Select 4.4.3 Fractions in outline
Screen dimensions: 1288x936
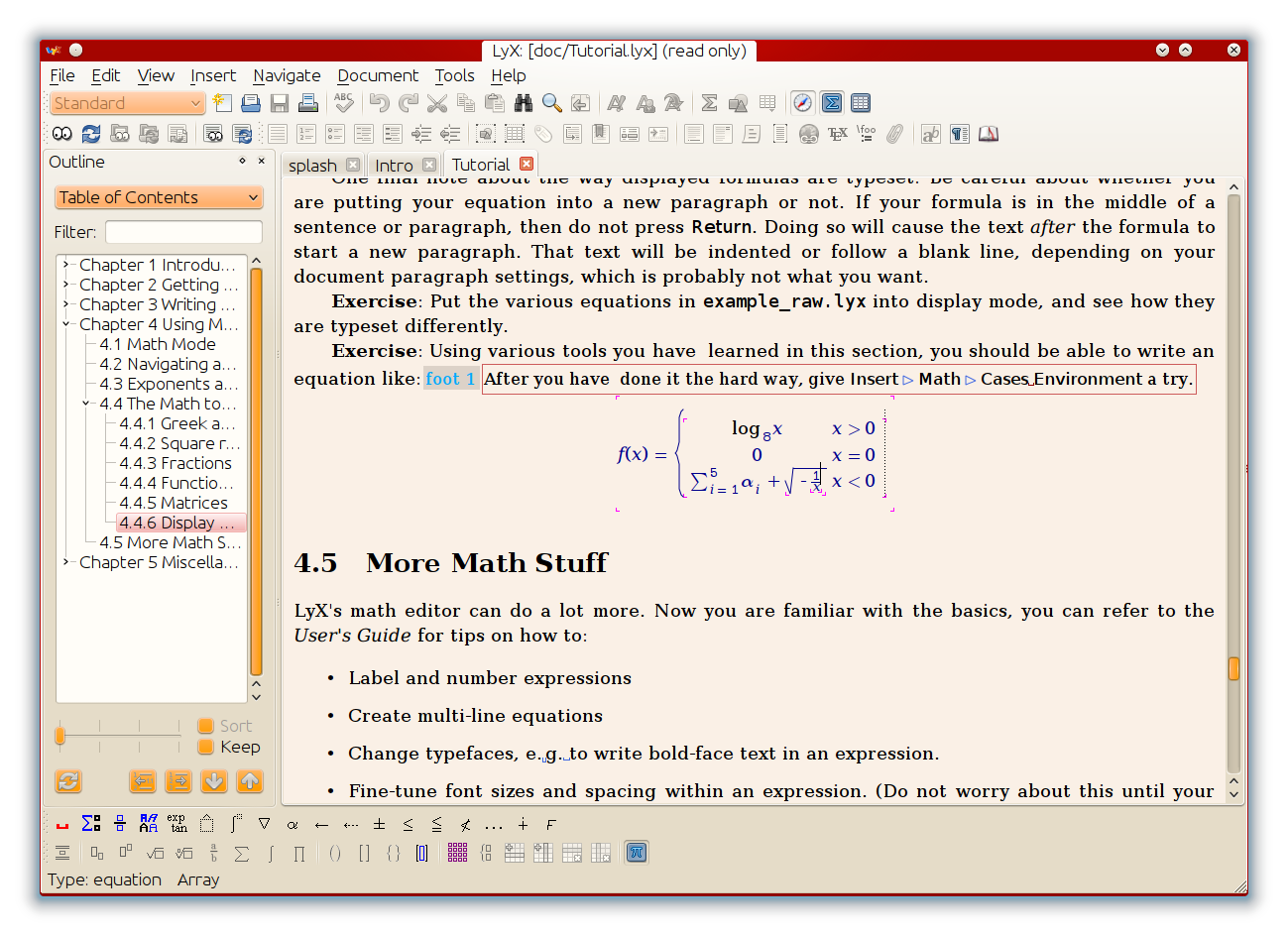point(176,463)
